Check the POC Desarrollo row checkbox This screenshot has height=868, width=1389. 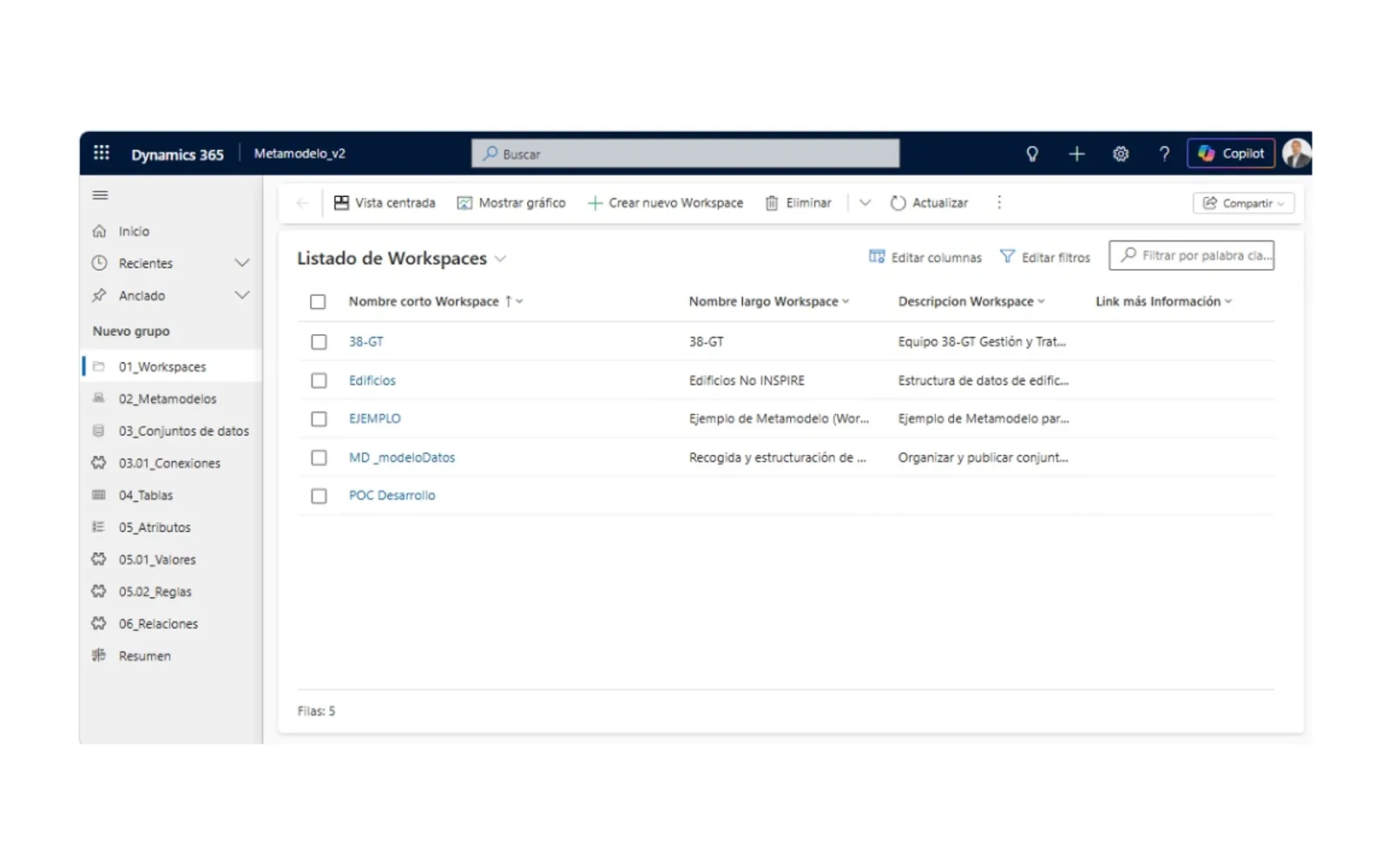[319, 496]
